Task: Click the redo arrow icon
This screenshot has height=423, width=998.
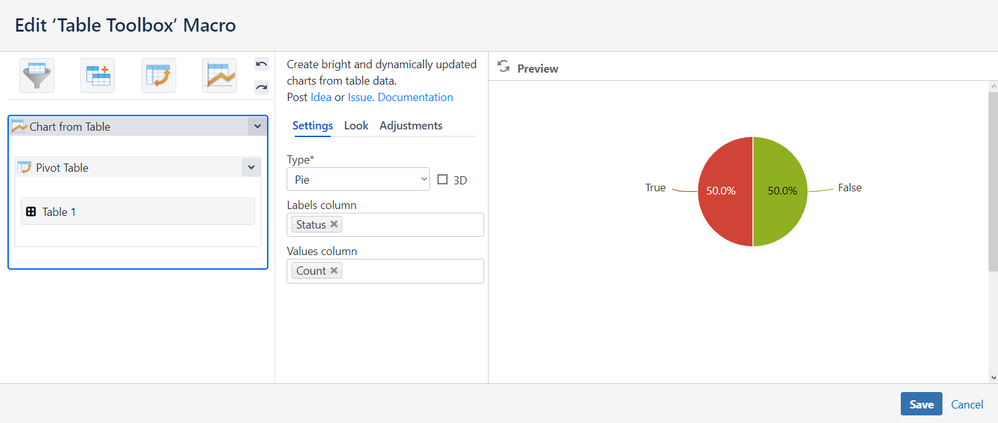Action: pos(262,87)
